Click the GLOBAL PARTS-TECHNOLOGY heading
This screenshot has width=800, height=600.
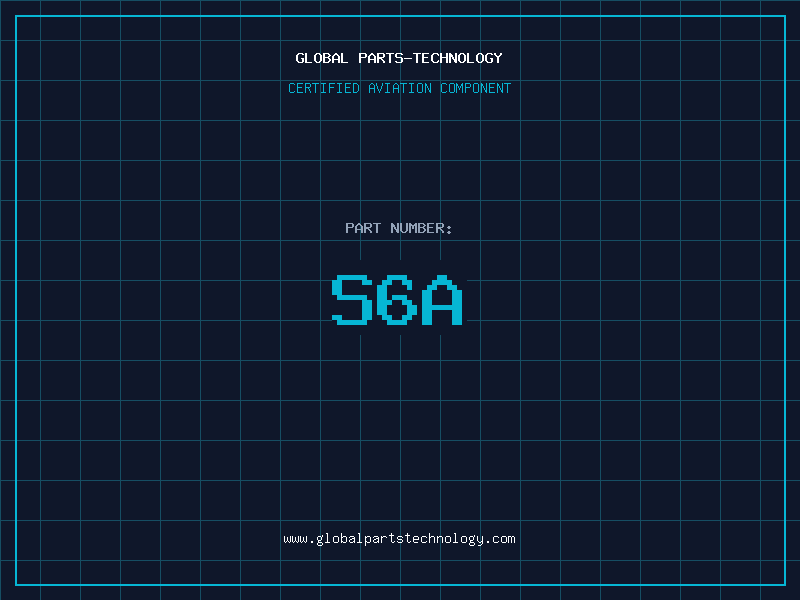[399, 58]
